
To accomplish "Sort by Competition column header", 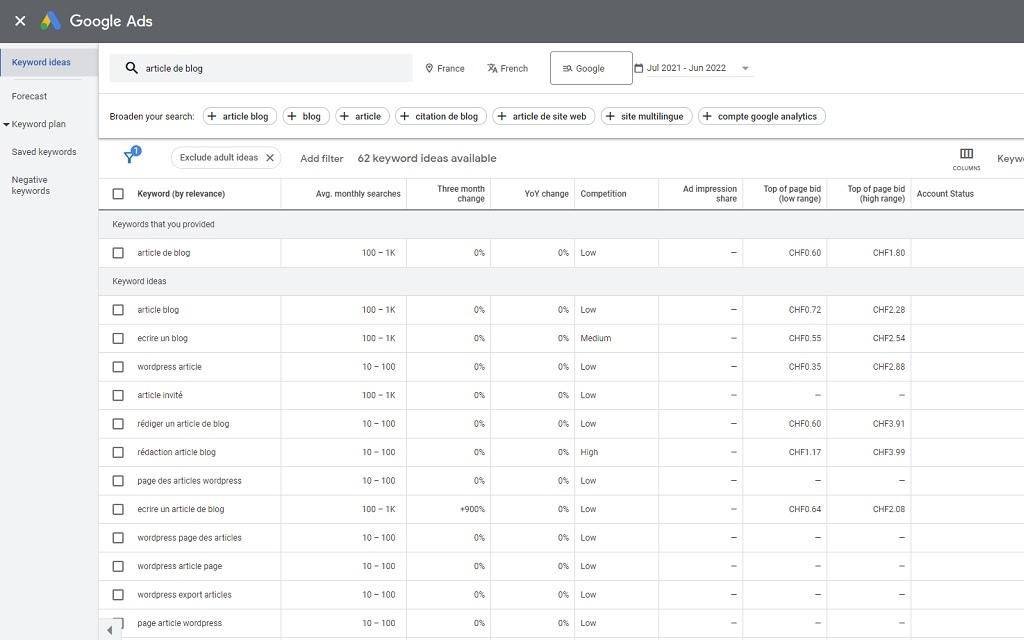I will 603,194.
